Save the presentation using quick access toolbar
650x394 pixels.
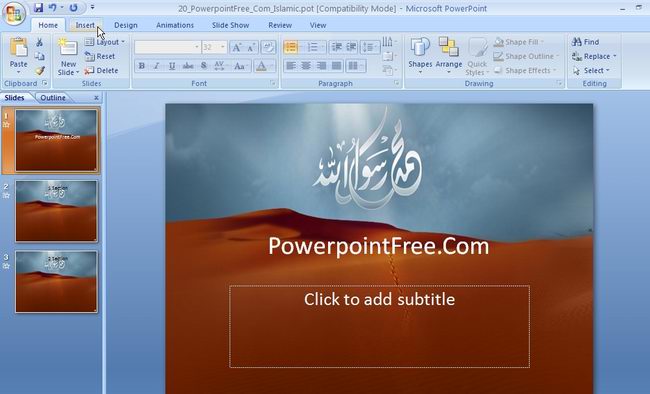pyautogui.click(x=39, y=7)
